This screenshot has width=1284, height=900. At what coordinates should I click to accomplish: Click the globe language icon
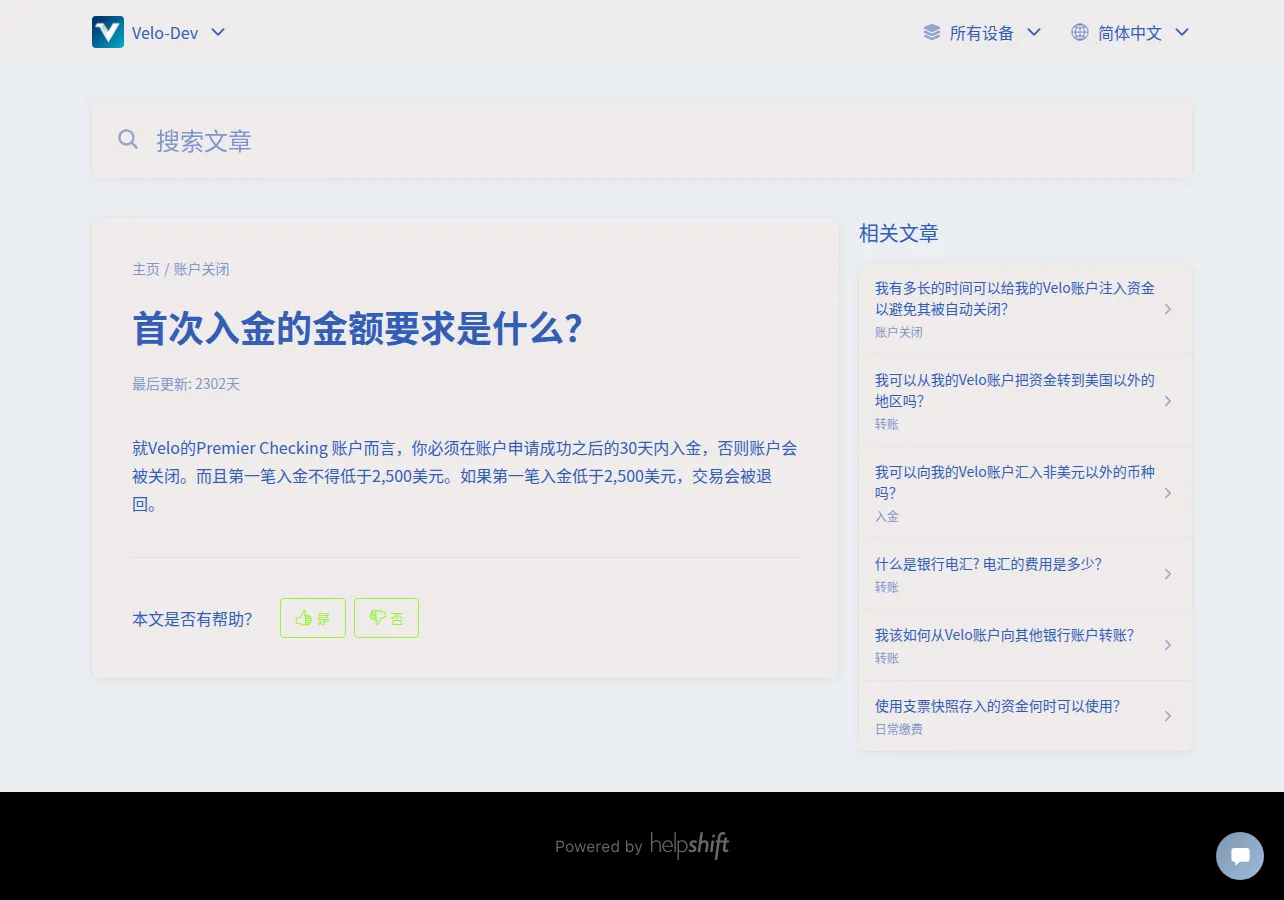(1080, 32)
